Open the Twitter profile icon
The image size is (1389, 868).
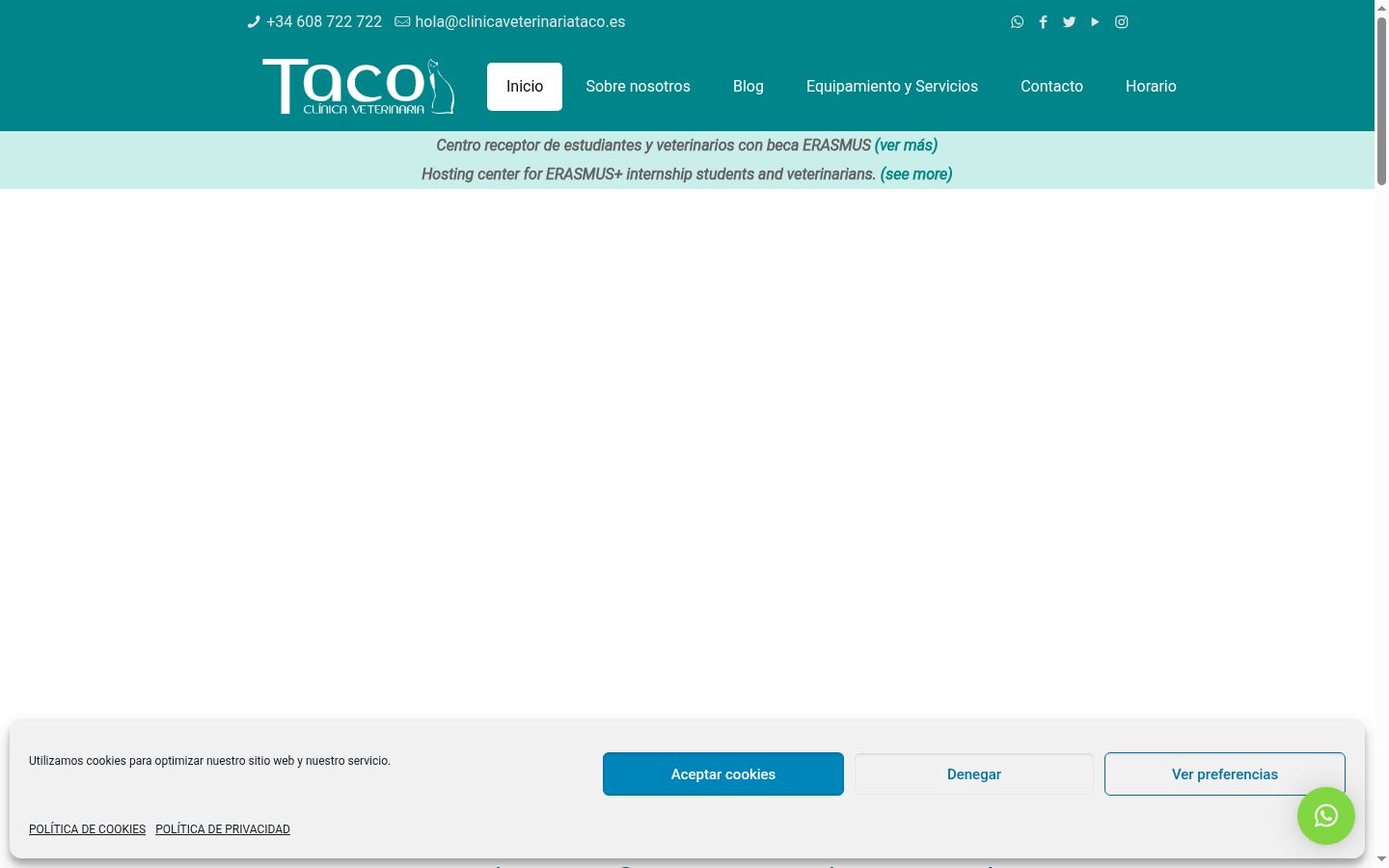click(1069, 22)
